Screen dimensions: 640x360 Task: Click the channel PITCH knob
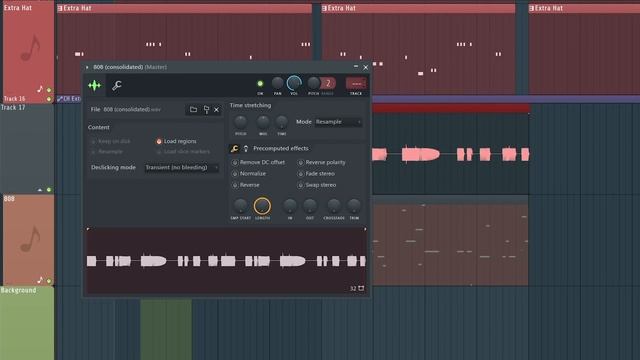coord(313,83)
